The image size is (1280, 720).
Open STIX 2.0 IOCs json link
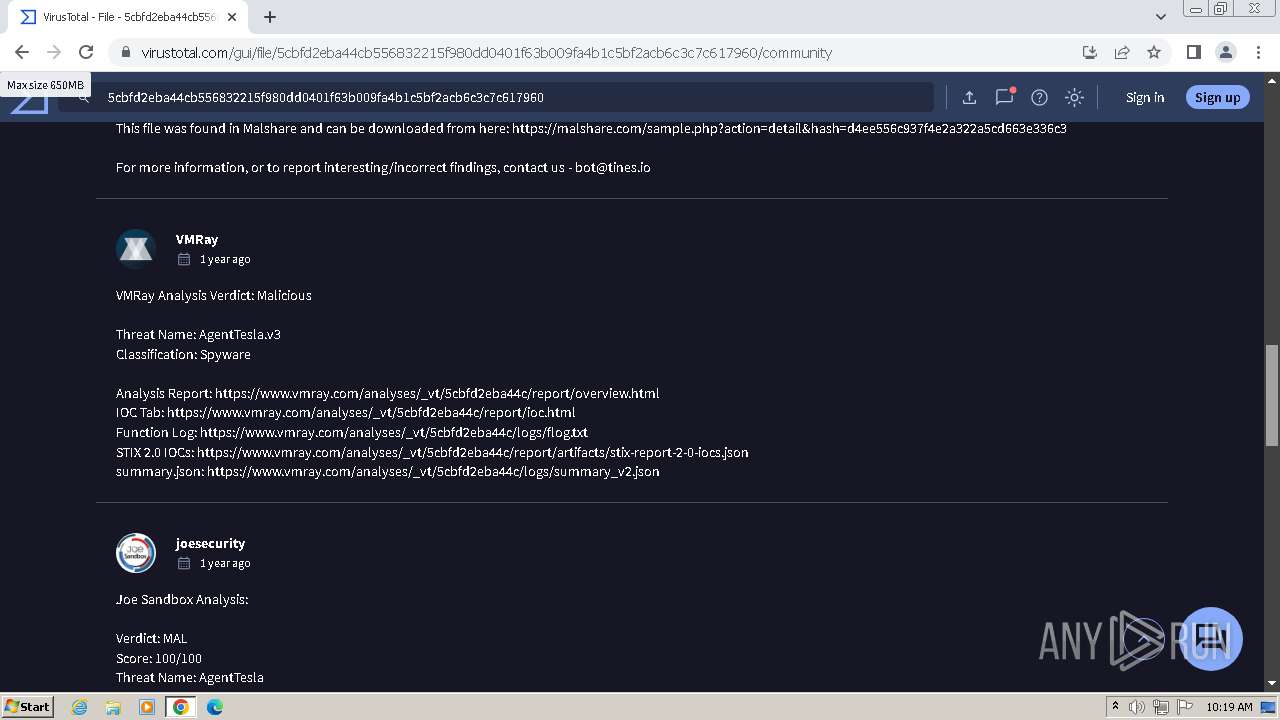pos(472,452)
